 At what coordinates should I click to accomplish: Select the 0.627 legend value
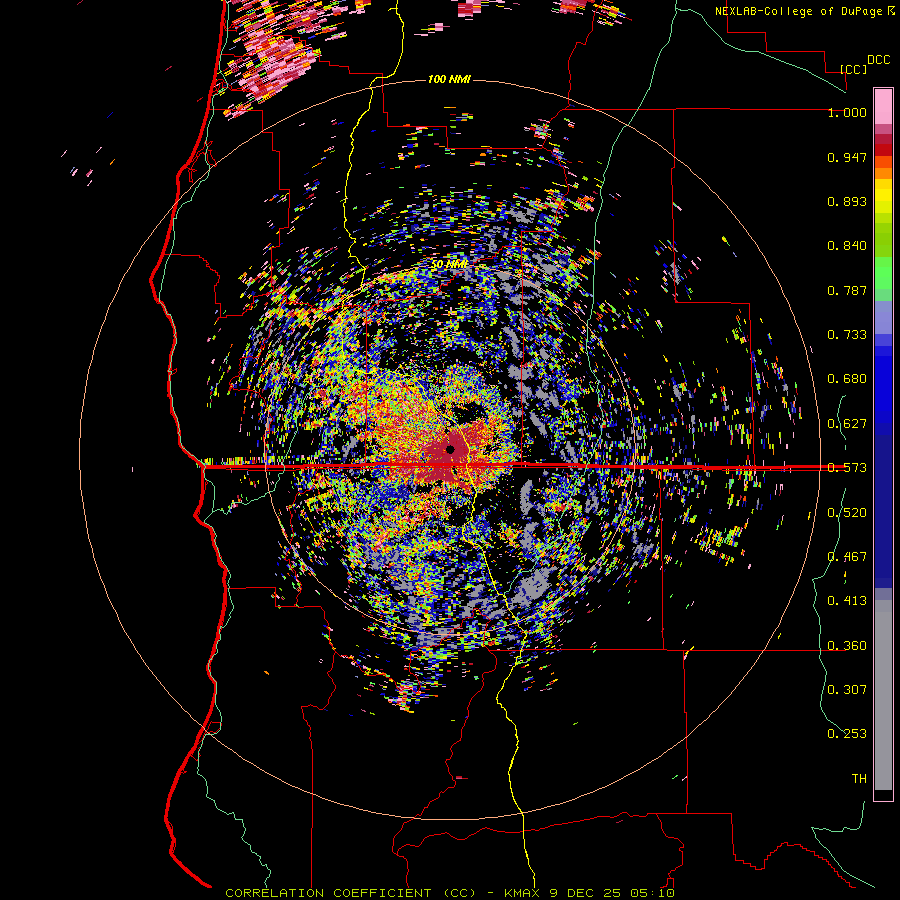pos(847,424)
